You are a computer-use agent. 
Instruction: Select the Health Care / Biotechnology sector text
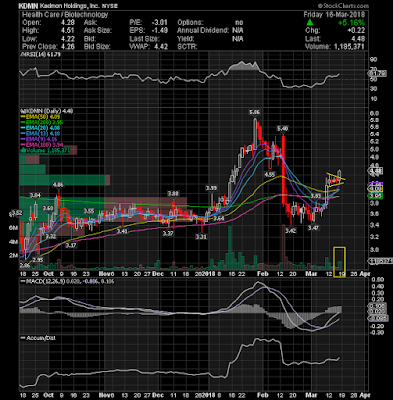point(65,15)
